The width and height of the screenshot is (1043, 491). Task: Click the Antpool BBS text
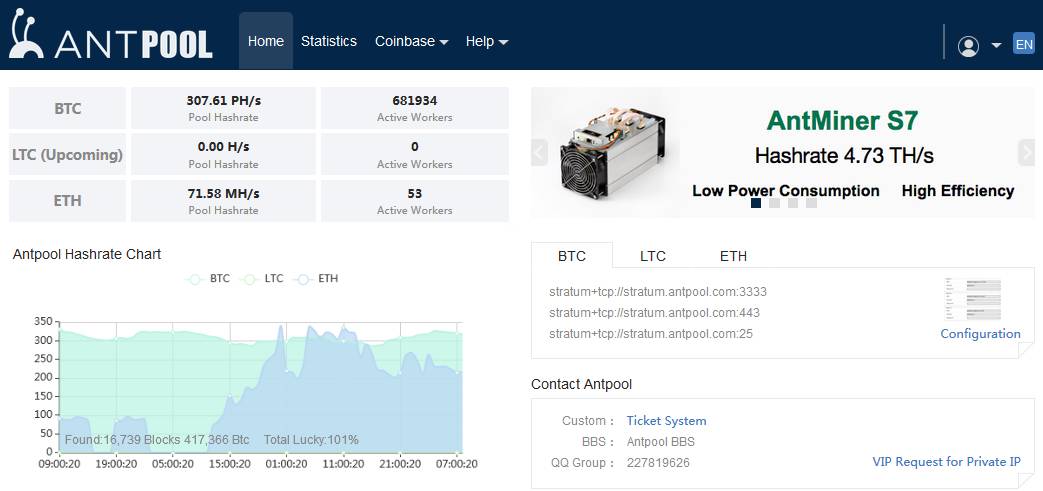point(661,442)
